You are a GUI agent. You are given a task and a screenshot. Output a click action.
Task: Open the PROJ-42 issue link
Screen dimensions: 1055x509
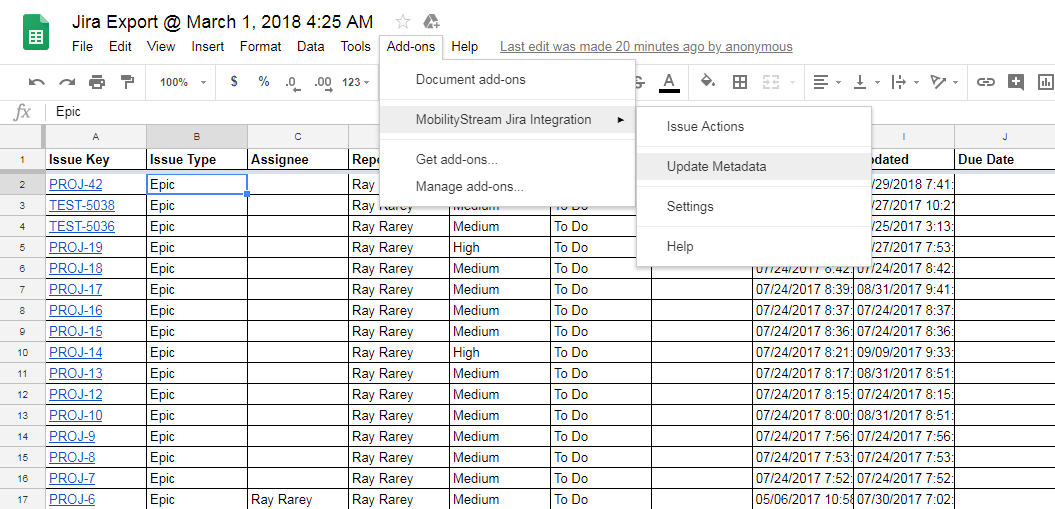[x=76, y=185]
